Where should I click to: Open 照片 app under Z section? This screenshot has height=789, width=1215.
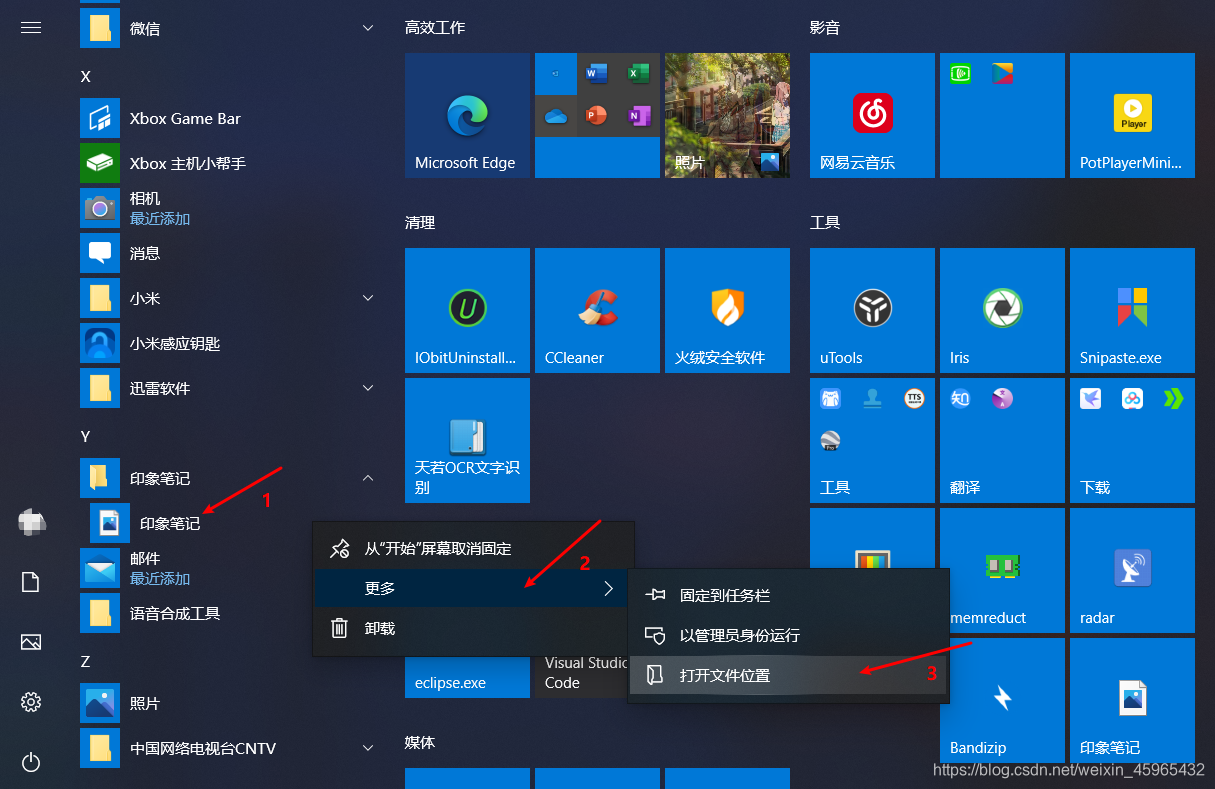tap(230, 703)
